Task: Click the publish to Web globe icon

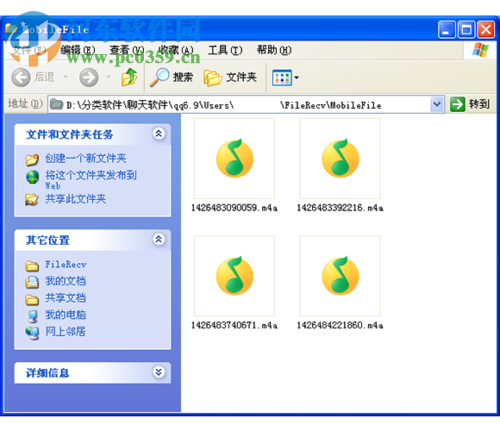Action: (x=33, y=177)
